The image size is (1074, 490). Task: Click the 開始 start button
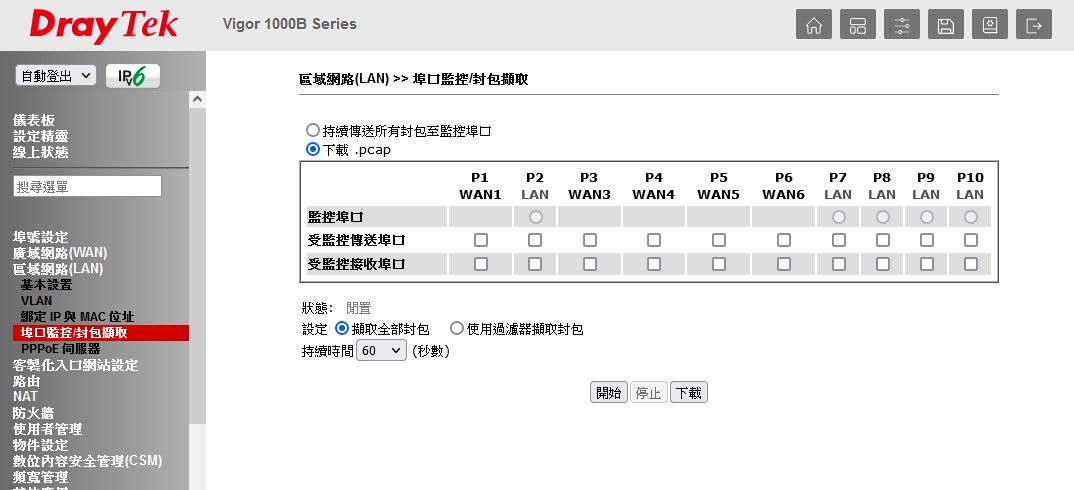(x=608, y=393)
